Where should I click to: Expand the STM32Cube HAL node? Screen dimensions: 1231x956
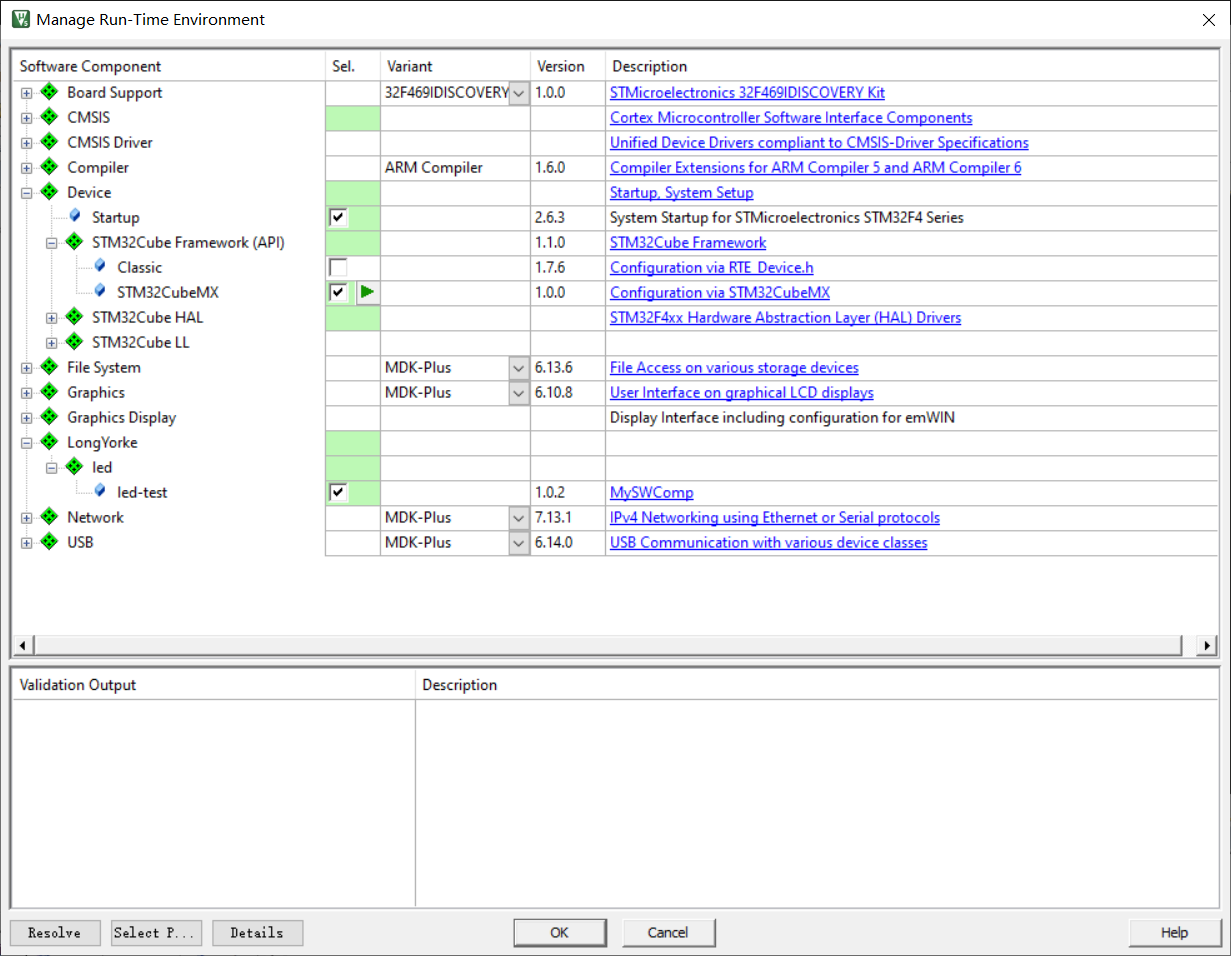[52, 318]
